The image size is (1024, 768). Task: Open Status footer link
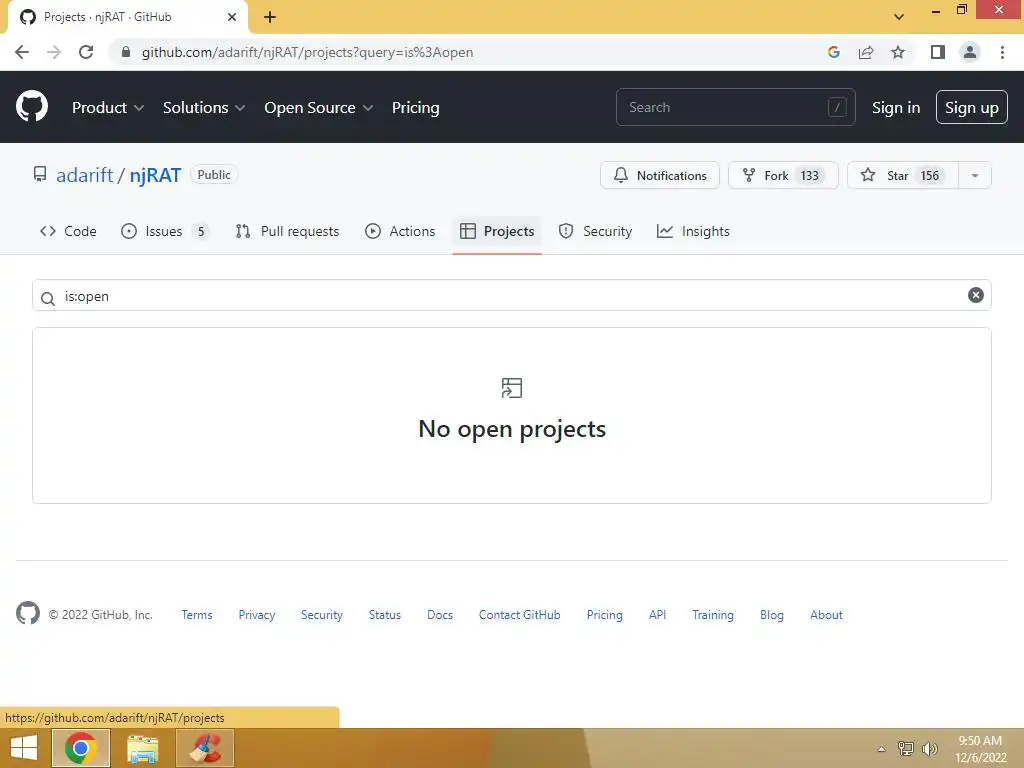click(x=385, y=615)
